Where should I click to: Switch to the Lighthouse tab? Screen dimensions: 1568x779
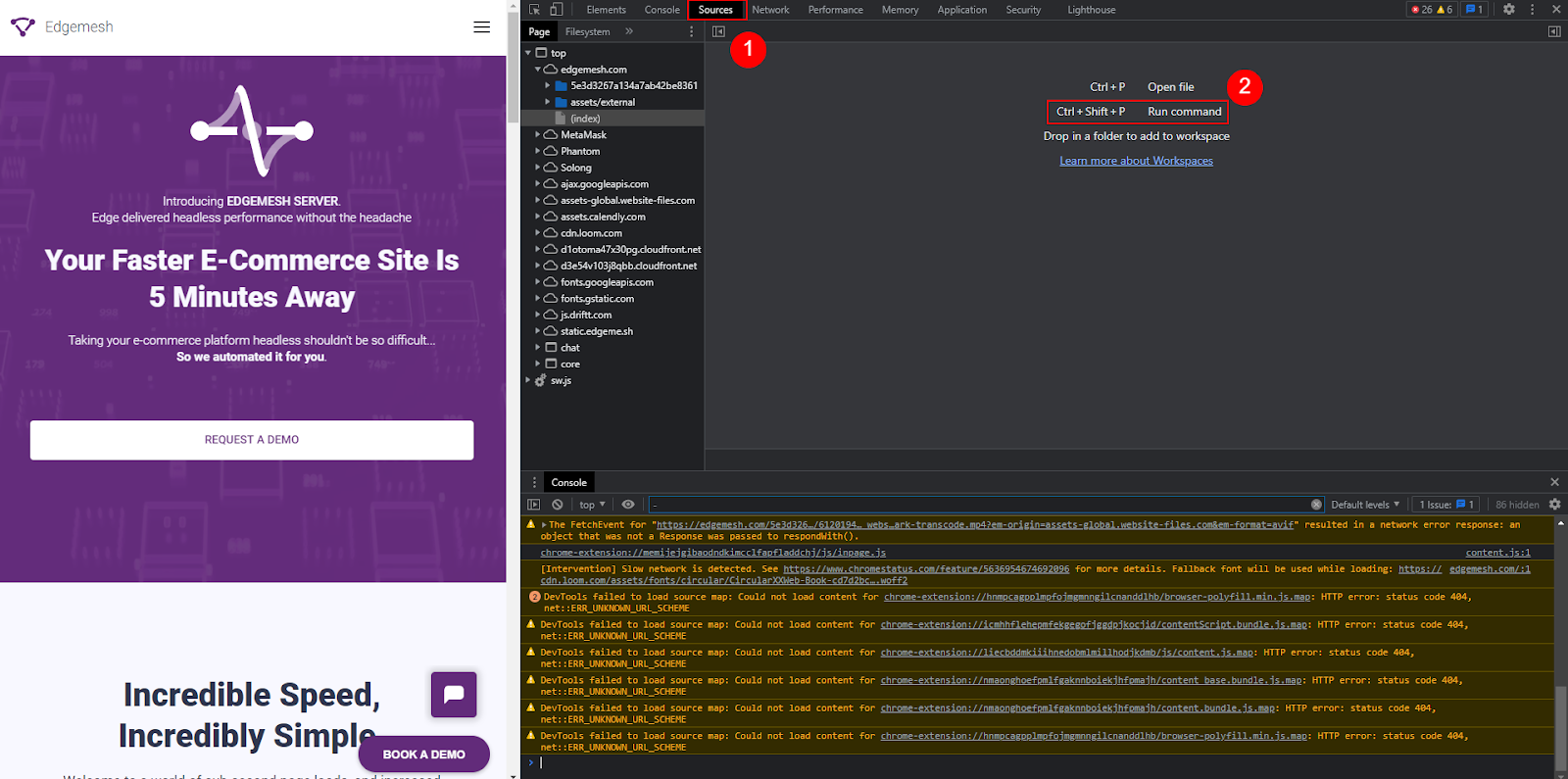(1091, 10)
